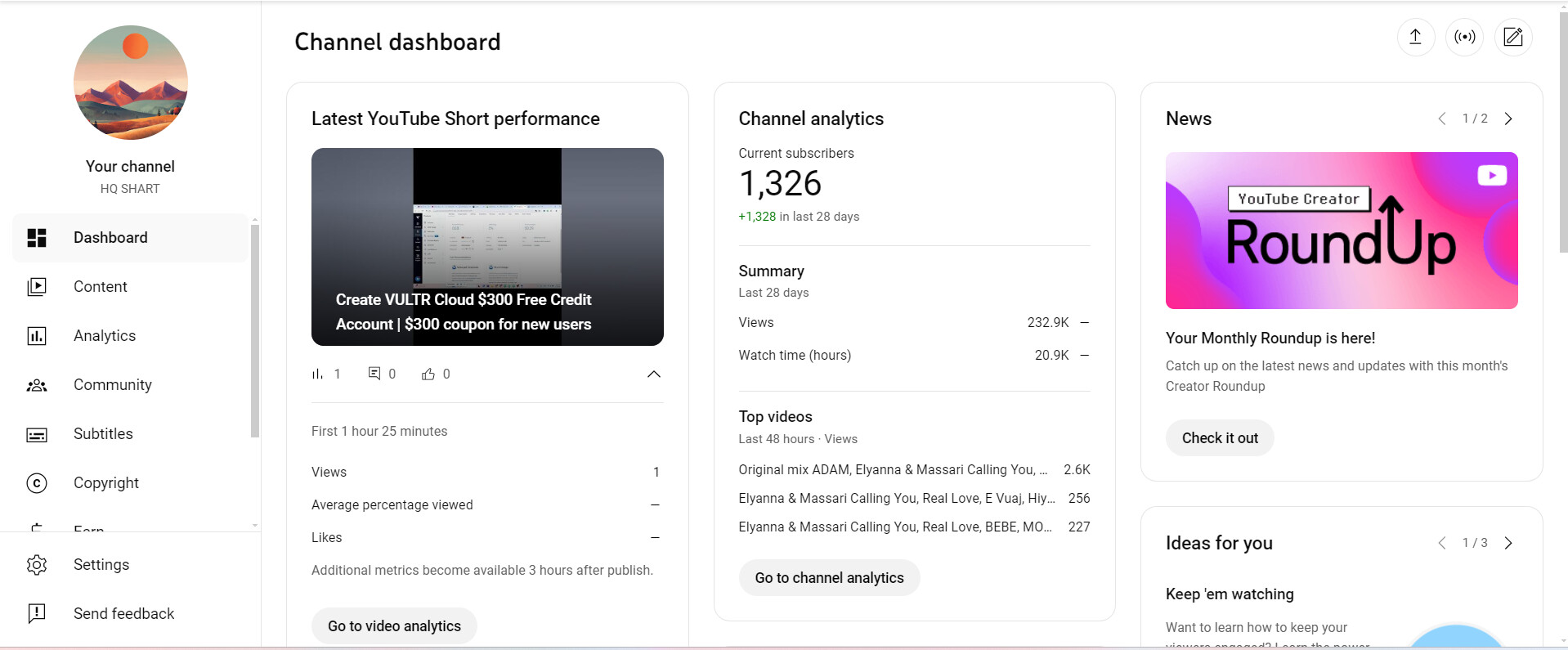Image resolution: width=1568 pixels, height=650 pixels.
Task: Go to next News card
Action: [x=1508, y=119]
